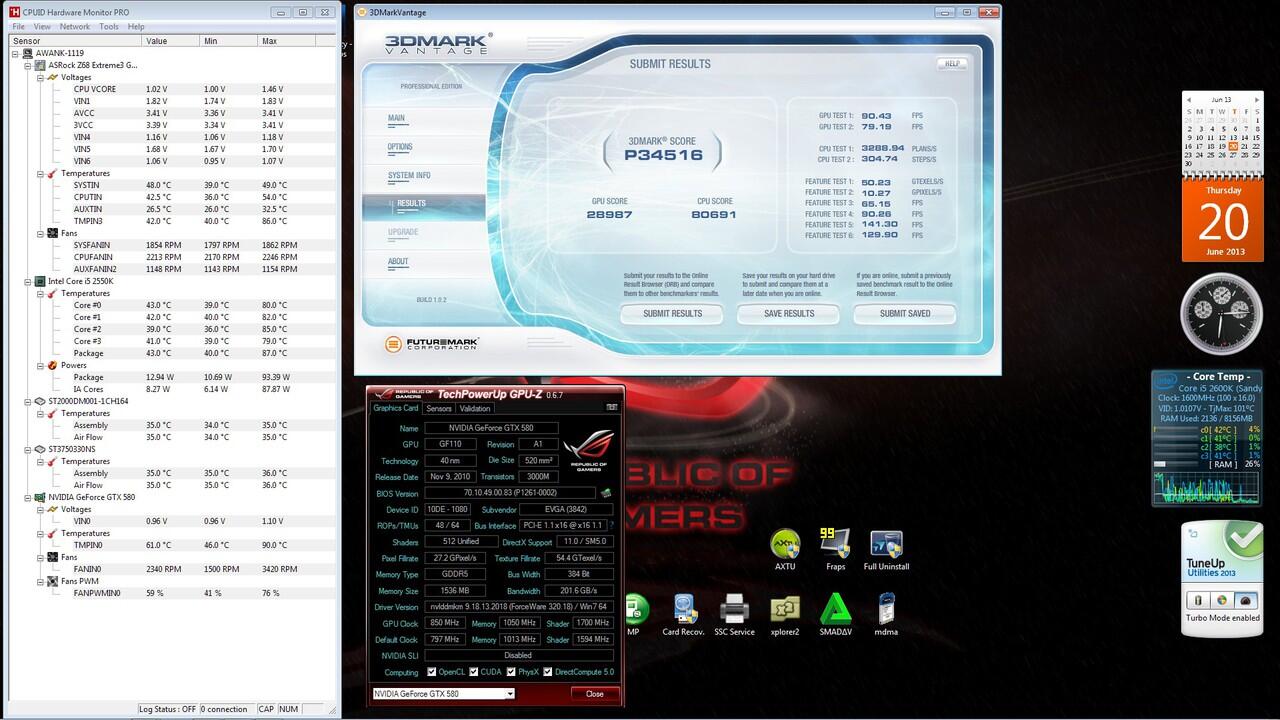Click the TuneUp Economy Mode battery icon
This screenshot has width=1280, height=720.
[1197, 600]
